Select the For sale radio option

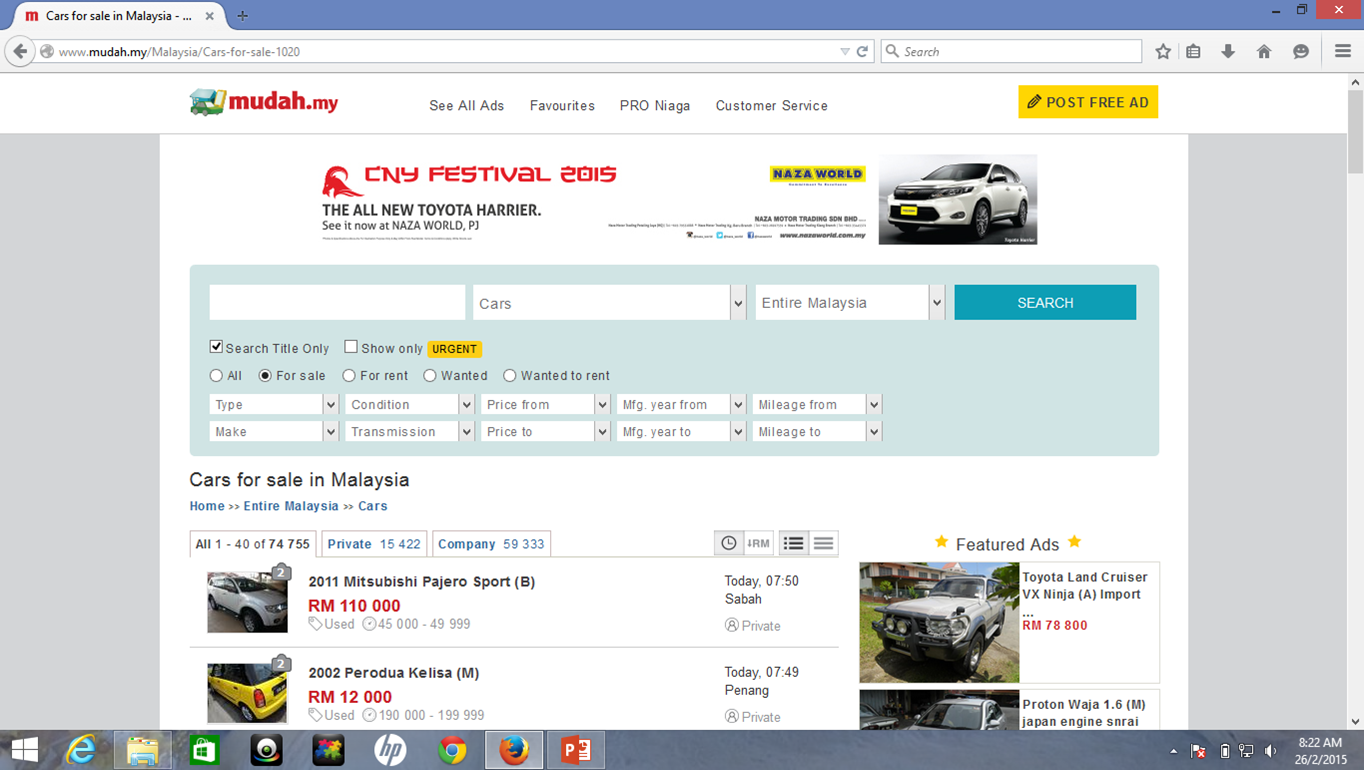[x=265, y=376]
